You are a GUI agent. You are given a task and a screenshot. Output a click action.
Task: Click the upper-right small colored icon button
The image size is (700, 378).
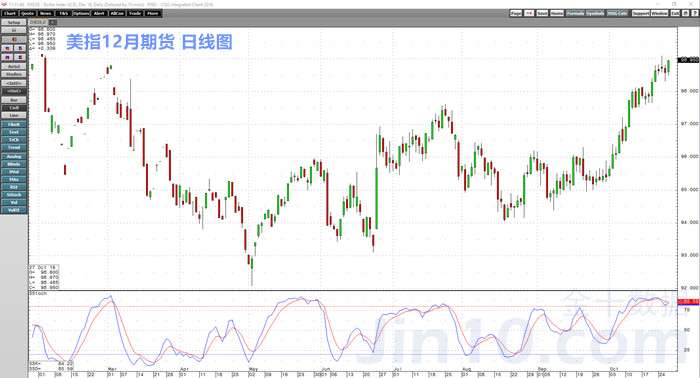pyautogui.click(x=20, y=48)
